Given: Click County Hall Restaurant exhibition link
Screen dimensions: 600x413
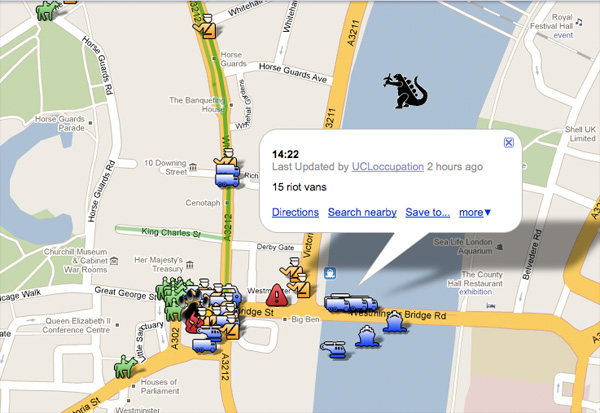Looking at the screenshot, I should [476, 292].
